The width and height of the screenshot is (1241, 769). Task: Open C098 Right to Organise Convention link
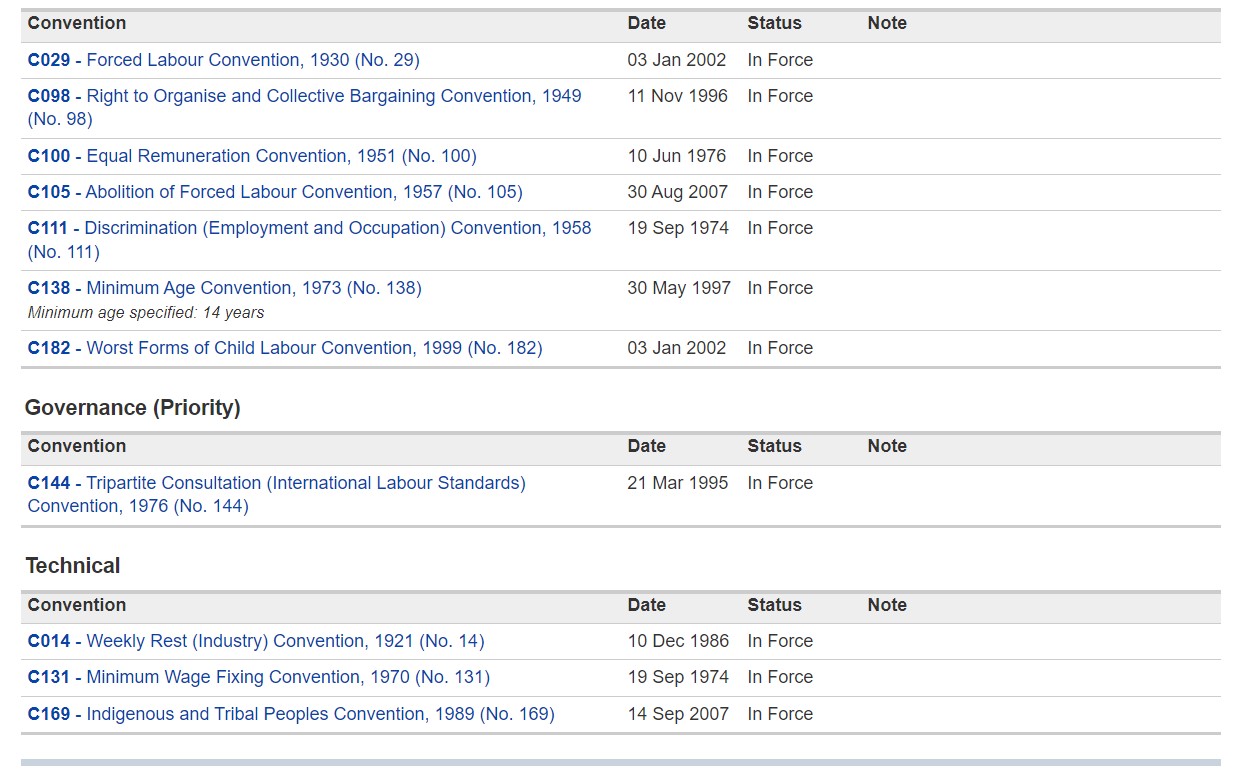(304, 97)
